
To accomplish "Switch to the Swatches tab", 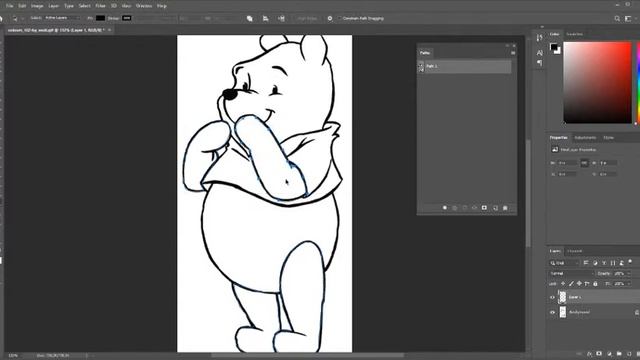I will pos(575,34).
